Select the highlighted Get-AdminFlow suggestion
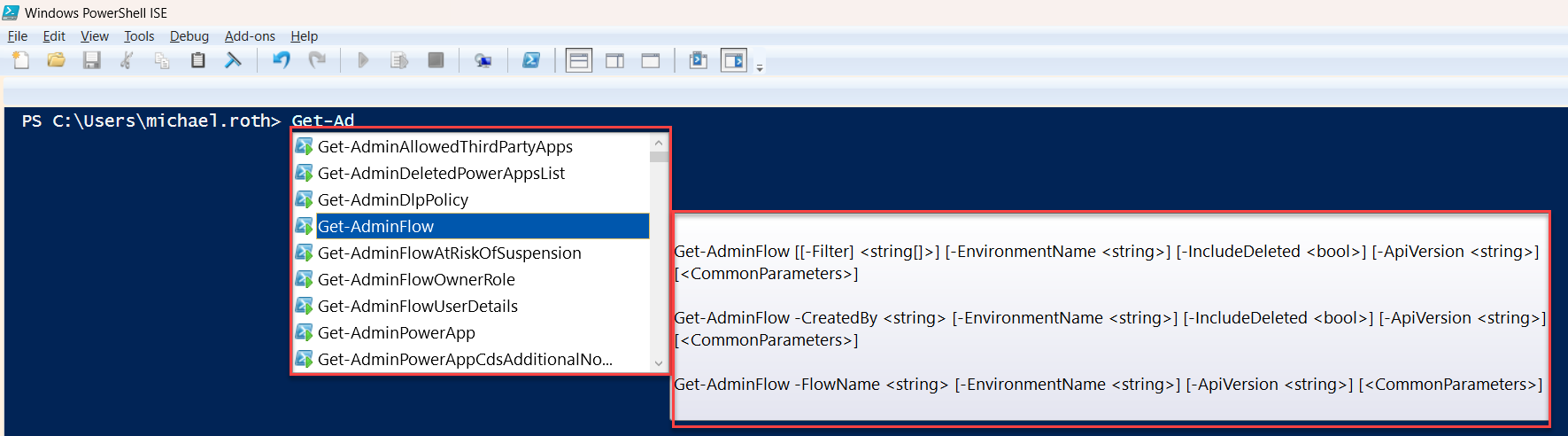 click(x=471, y=226)
